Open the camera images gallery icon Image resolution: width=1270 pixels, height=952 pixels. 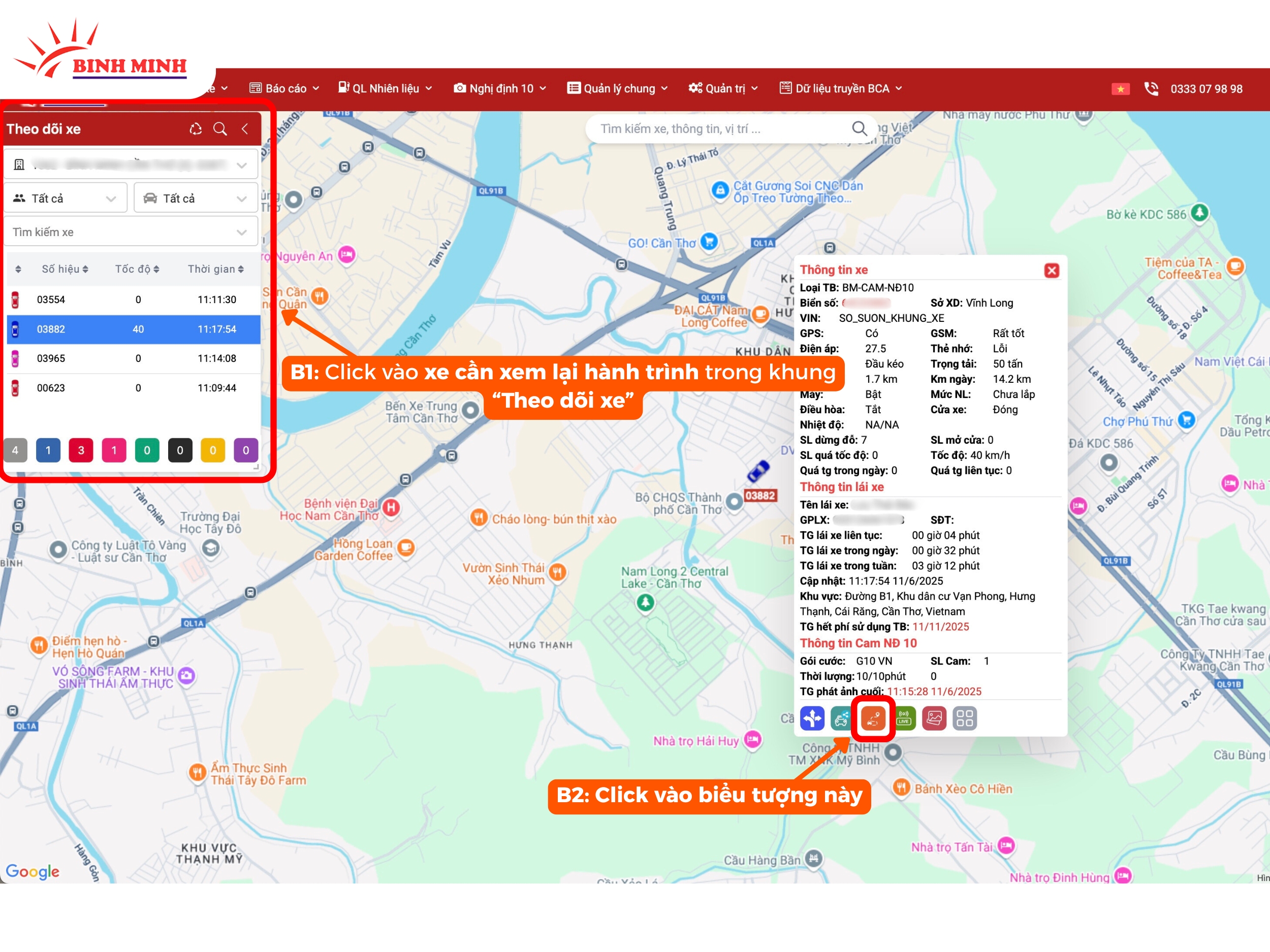point(934,718)
